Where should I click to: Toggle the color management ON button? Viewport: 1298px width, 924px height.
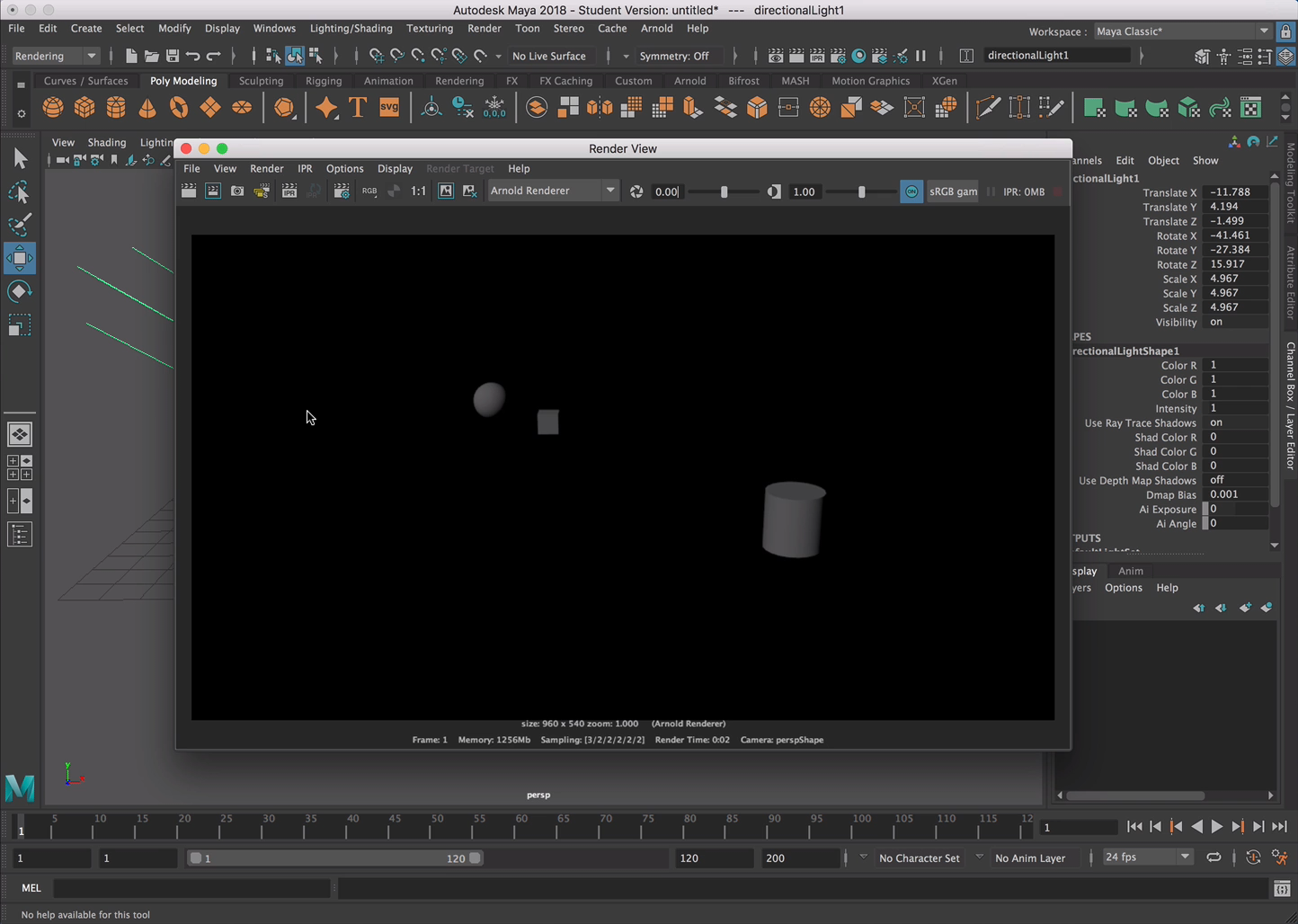click(x=911, y=191)
